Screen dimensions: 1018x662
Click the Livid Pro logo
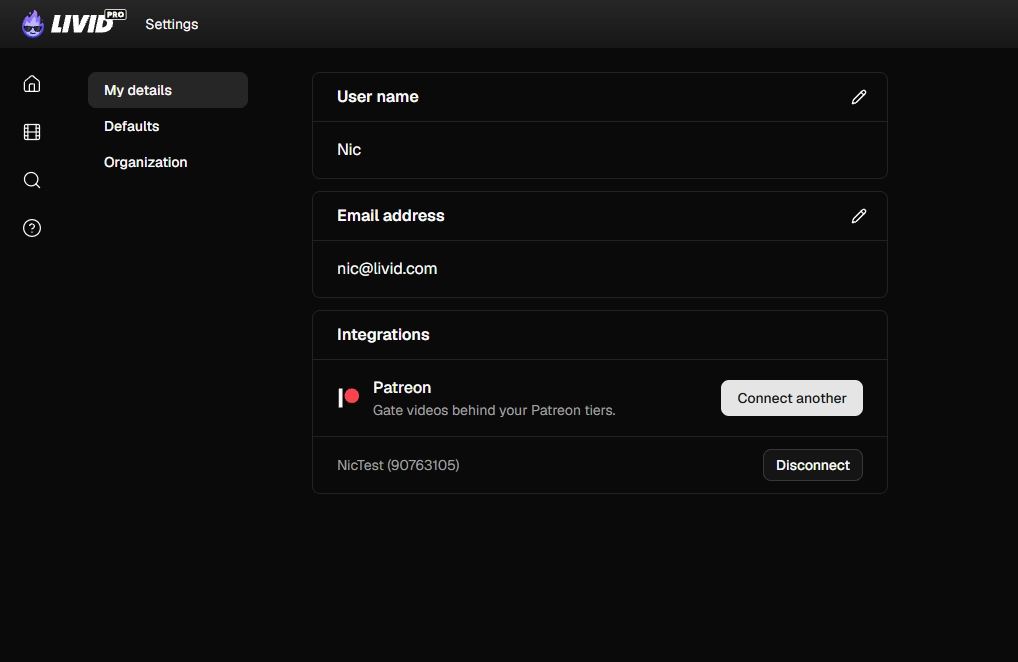(73, 23)
